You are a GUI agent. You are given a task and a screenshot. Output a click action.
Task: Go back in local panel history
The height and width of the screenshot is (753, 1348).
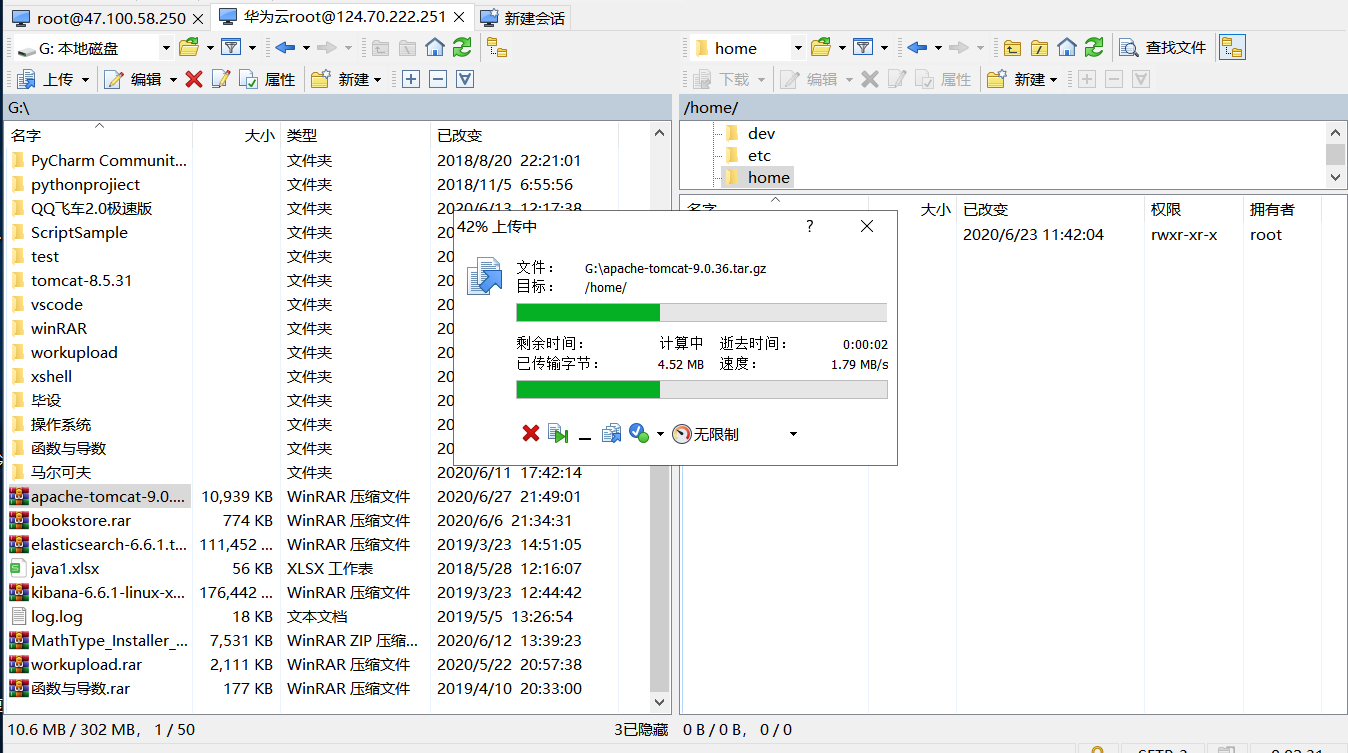click(285, 47)
